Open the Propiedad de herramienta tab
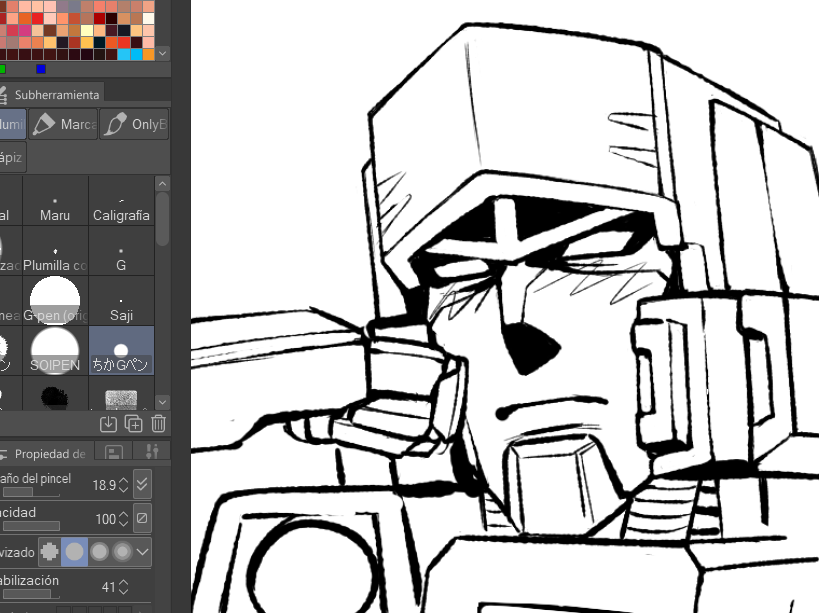Viewport: 819px width, 613px height. (x=46, y=454)
